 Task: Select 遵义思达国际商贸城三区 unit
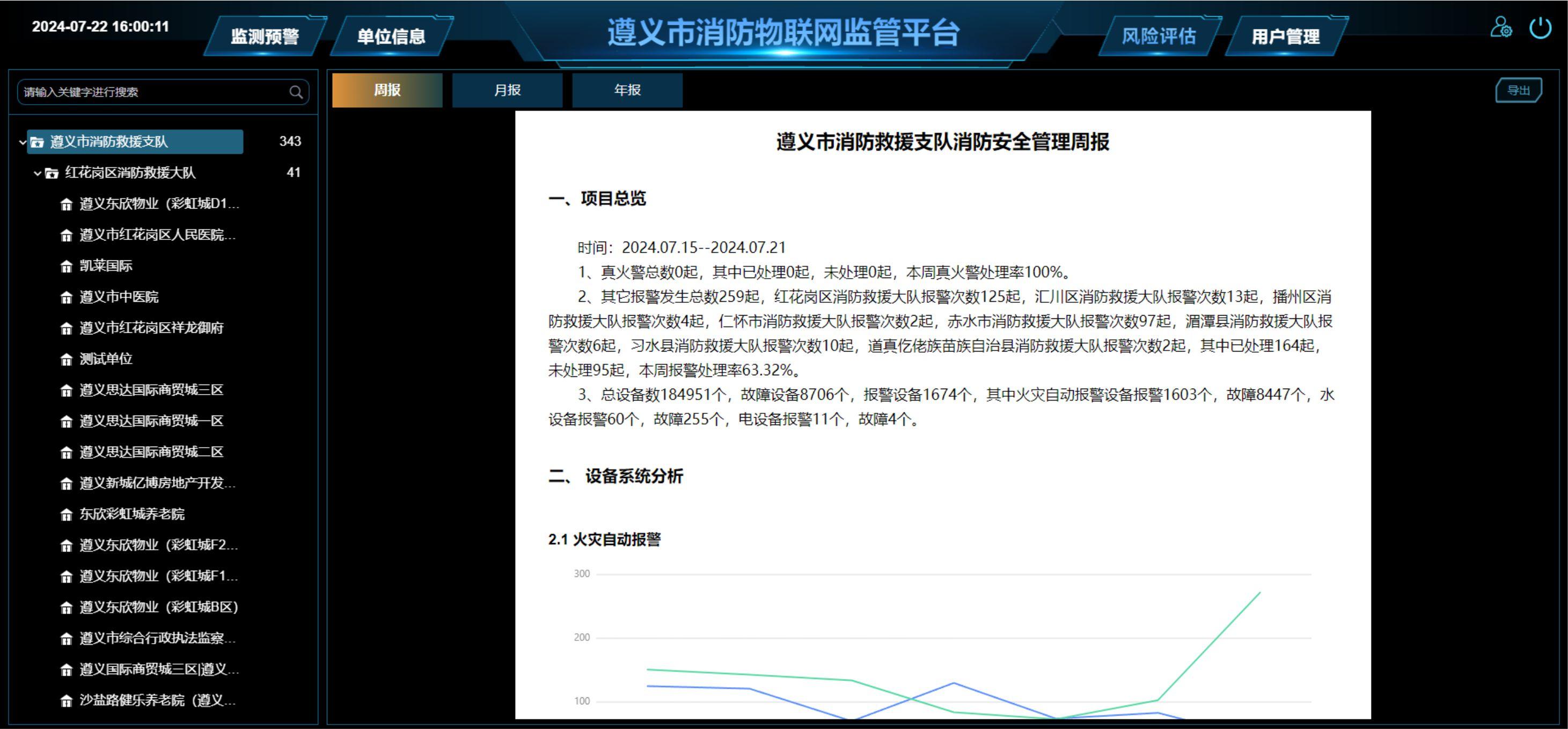click(x=151, y=390)
